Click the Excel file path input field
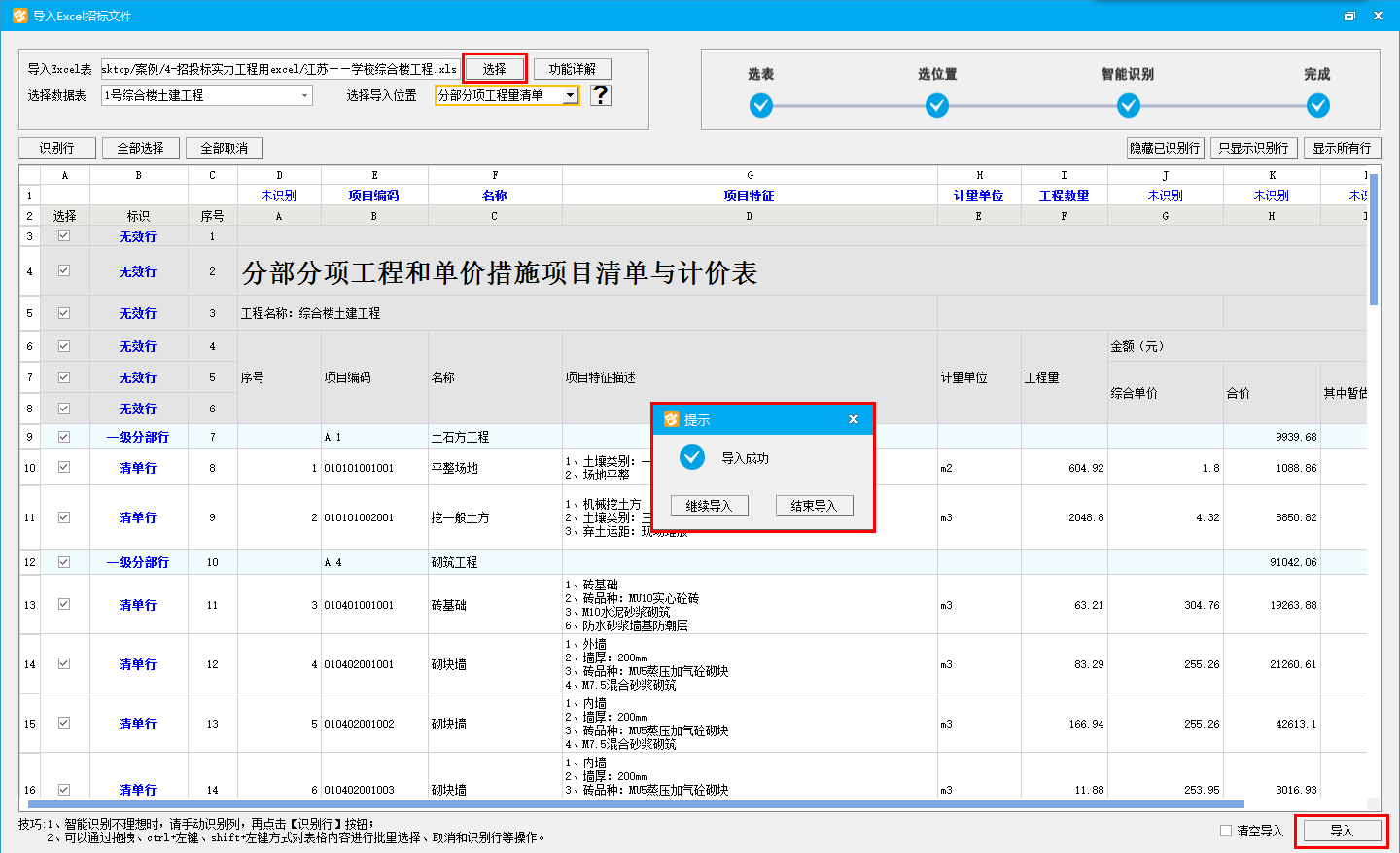 point(280,69)
